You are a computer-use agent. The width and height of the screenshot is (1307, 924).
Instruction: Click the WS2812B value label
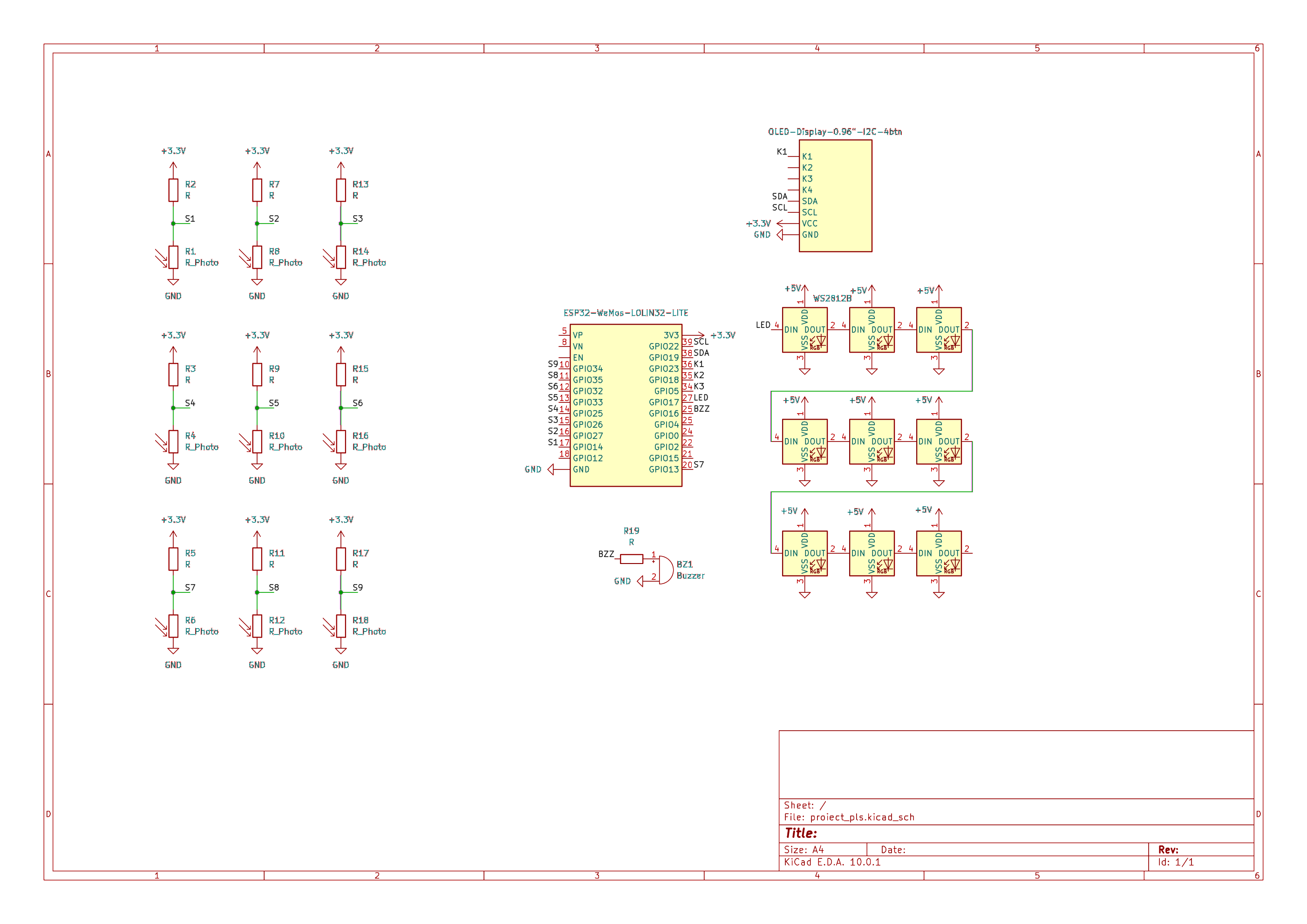click(832, 299)
